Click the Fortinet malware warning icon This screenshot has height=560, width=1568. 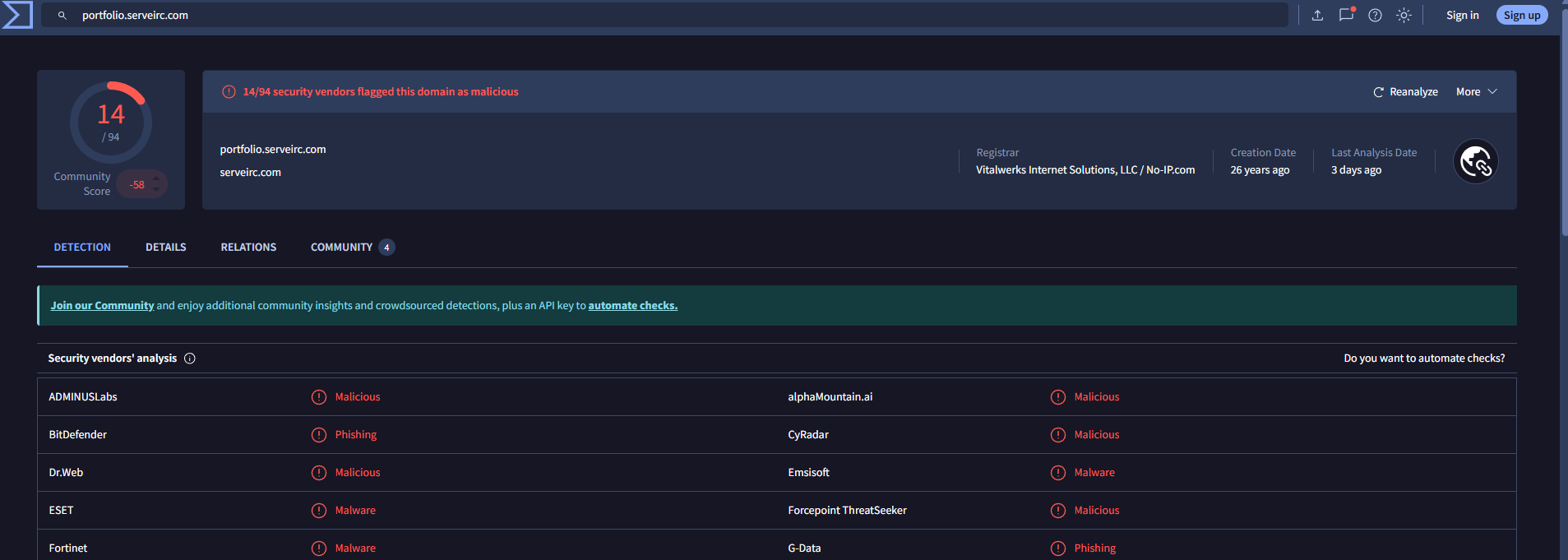point(319,548)
